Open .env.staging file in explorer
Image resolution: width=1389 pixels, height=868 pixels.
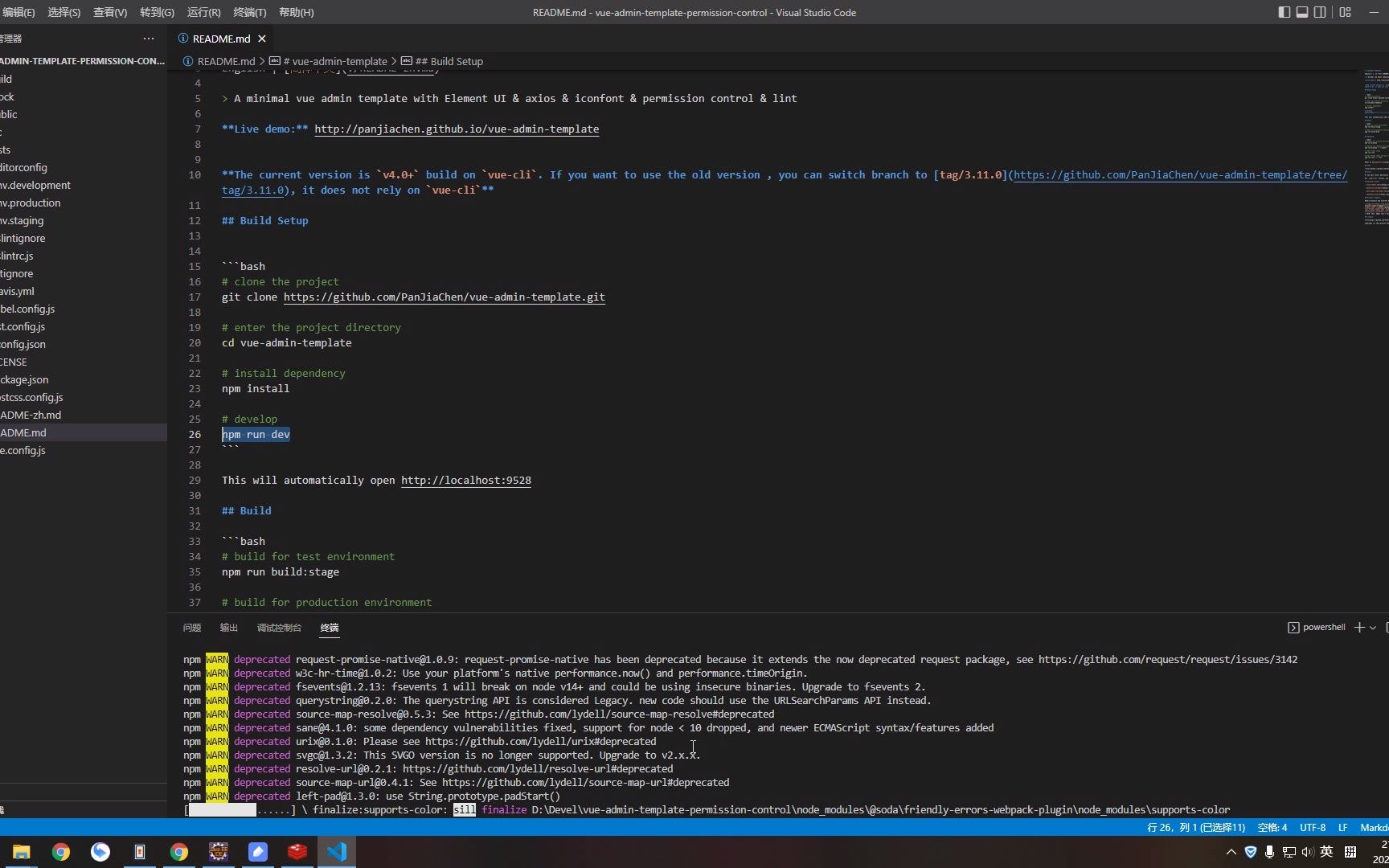pyautogui.click(x=84, y=220)
